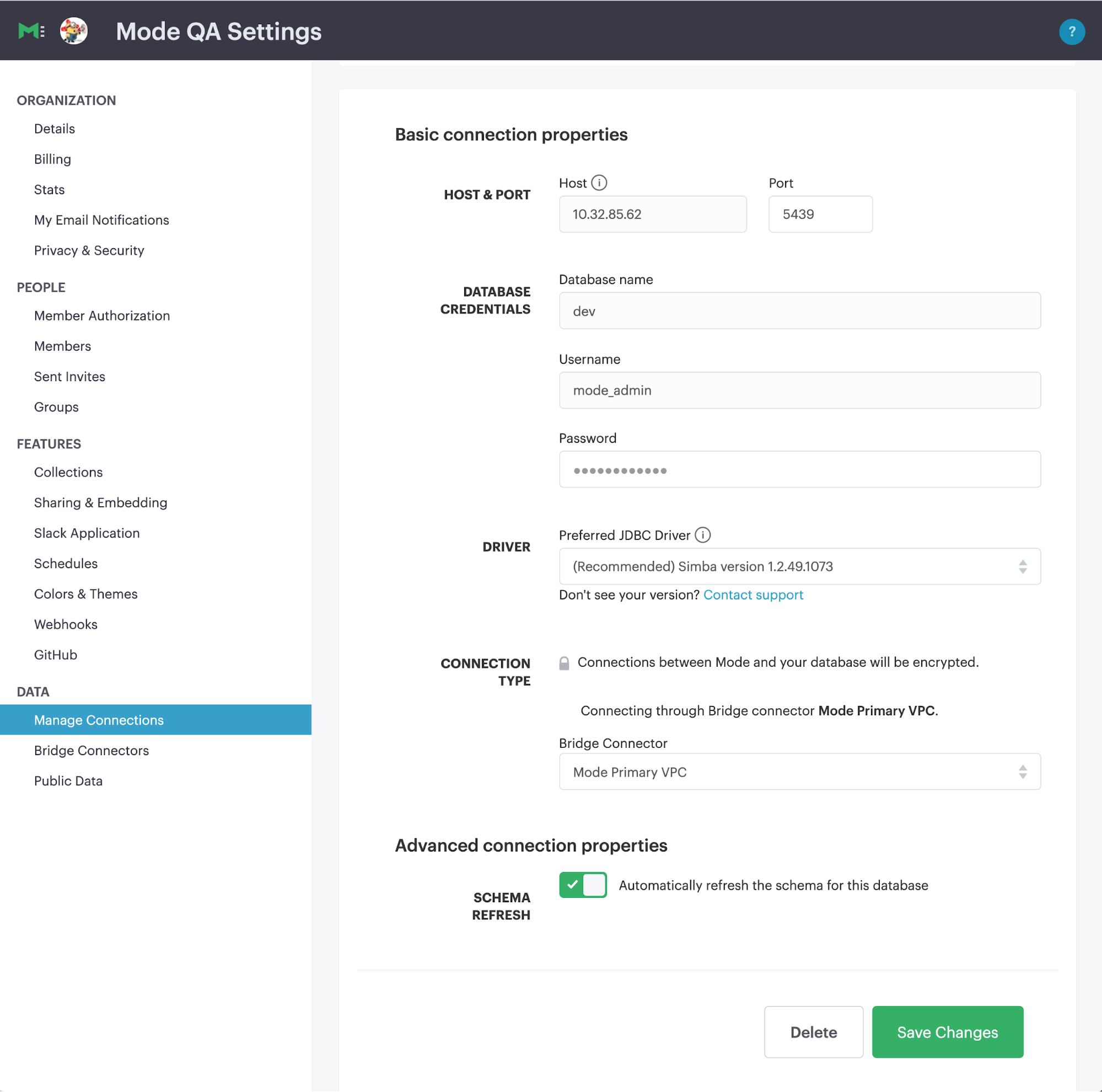This screenshot has width=1102, height=1092.
Task: Click the Delete button
Action: (813, 1031)
